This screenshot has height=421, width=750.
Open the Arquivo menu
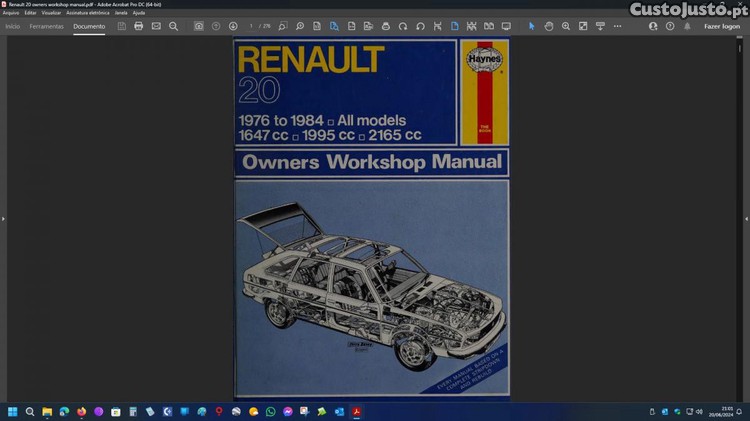pyautogui.click(x=11, y=12)
